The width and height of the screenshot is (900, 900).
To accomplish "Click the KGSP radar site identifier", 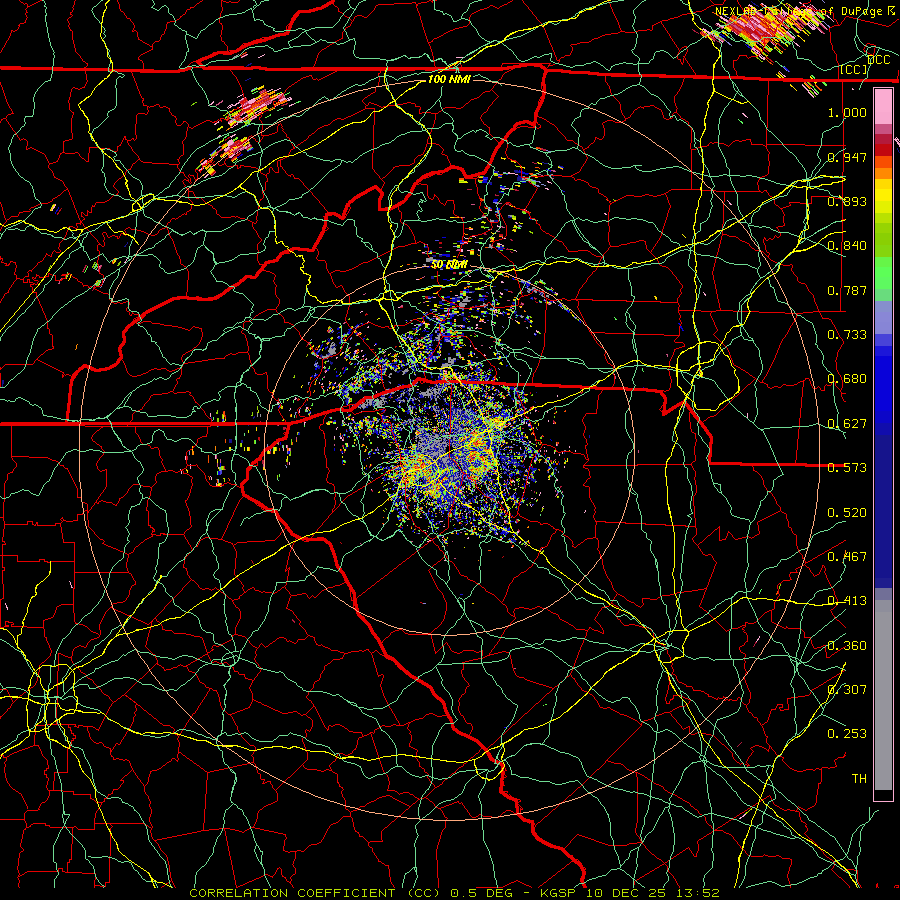I will pyautogui.click(x=560, y=893).
